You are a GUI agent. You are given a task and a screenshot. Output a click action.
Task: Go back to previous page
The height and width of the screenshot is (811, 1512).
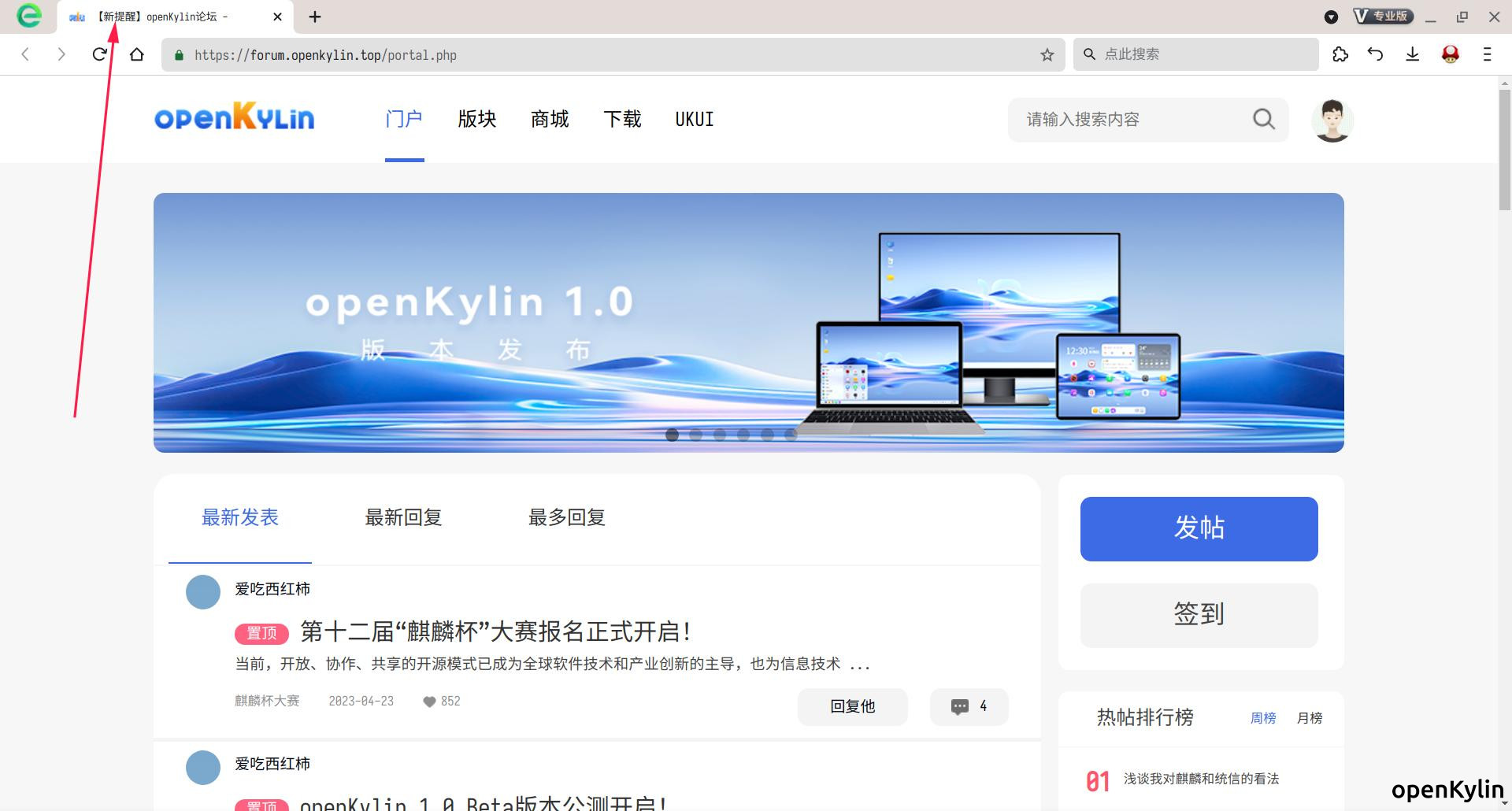[x=26, y=54]
